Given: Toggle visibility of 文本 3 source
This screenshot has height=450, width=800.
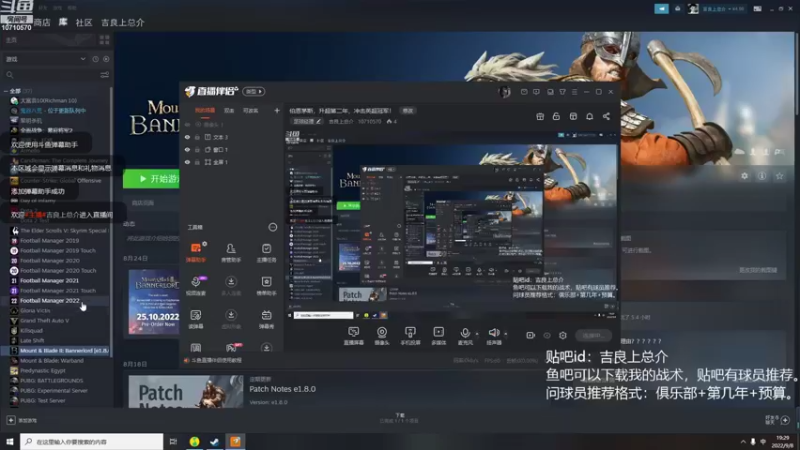Looking at the screenshot, I should coord(188,137).
